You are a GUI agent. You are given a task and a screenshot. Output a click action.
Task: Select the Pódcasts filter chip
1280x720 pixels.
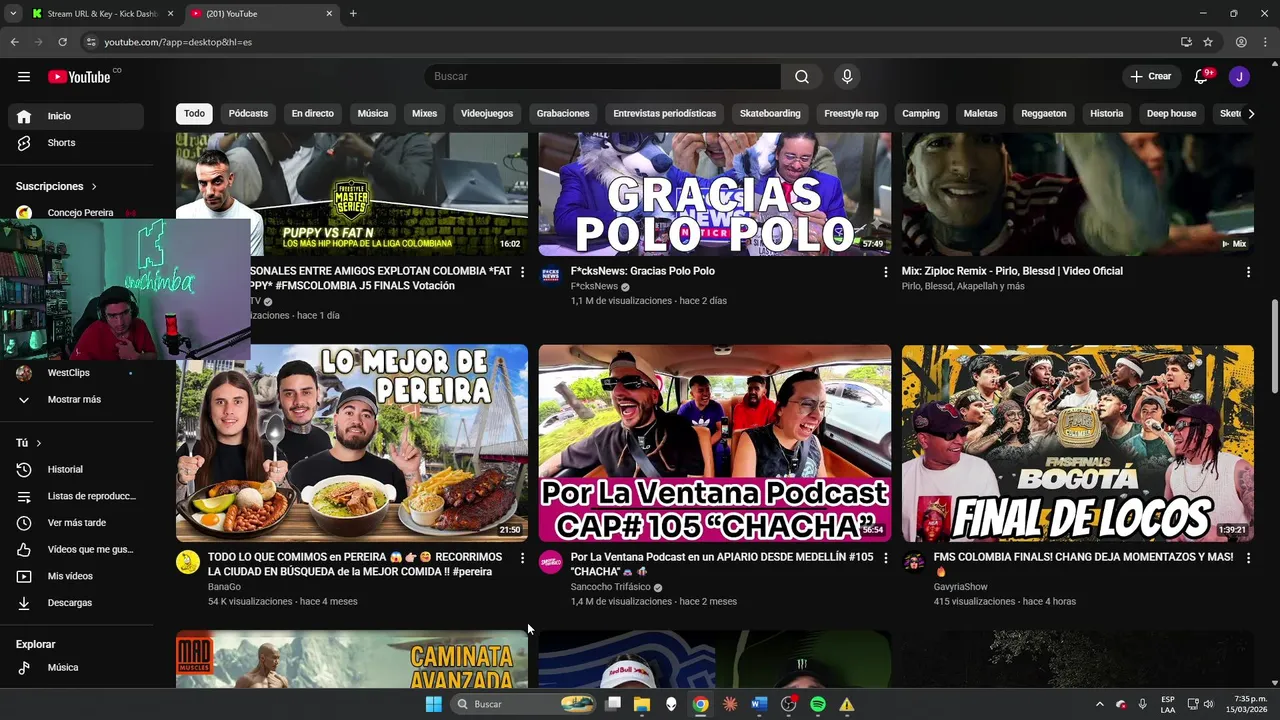coord(248,114)
